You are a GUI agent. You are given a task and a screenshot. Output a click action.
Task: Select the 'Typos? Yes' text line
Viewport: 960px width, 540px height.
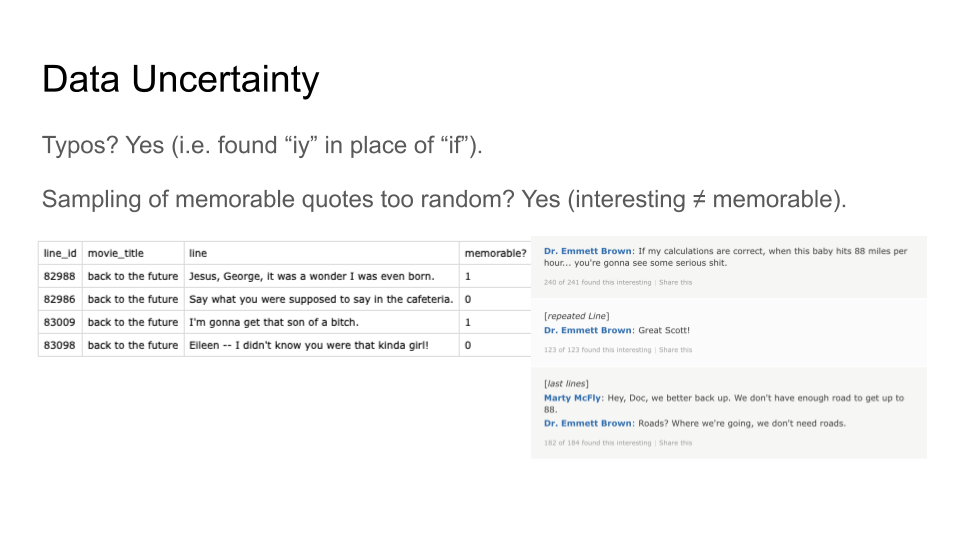click(262, 146)
